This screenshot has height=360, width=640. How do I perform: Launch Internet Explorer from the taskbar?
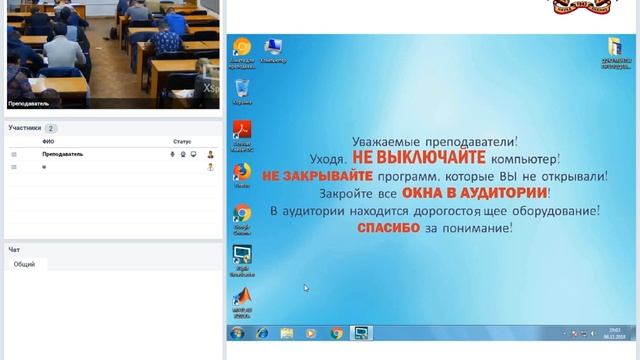(x=262, y=333)
